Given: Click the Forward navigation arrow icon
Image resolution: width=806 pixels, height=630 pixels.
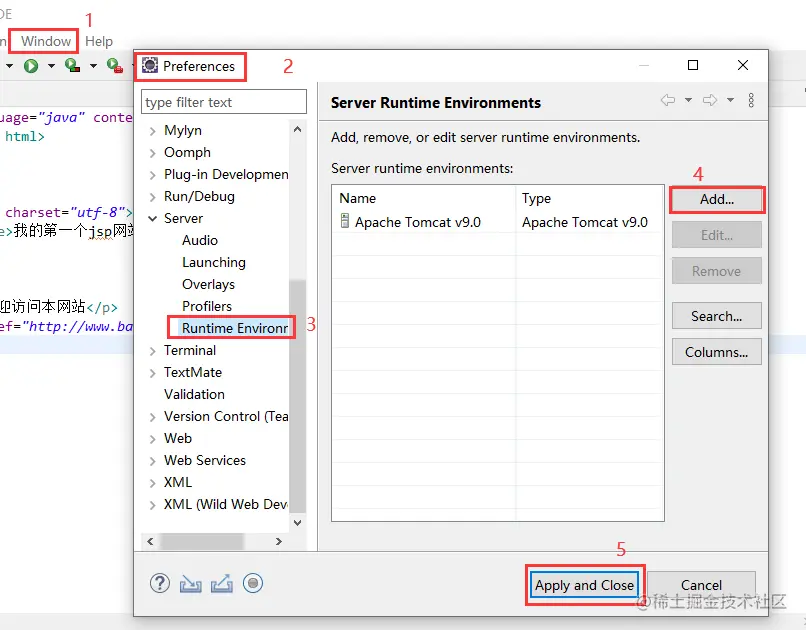Looking at the screenshot, I should click(x=710, y=100).
